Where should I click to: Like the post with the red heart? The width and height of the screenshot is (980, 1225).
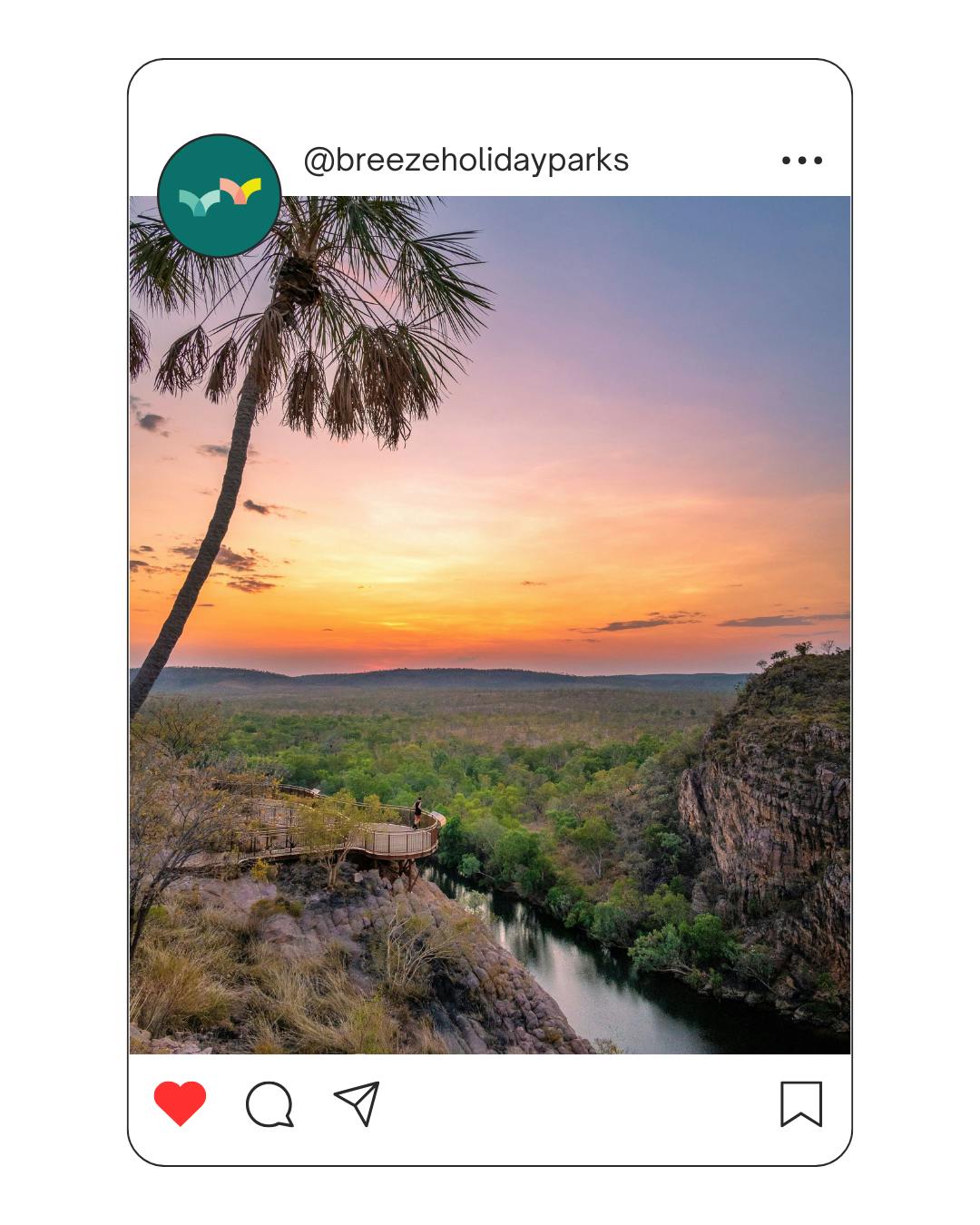click(x=180, y=1103)
